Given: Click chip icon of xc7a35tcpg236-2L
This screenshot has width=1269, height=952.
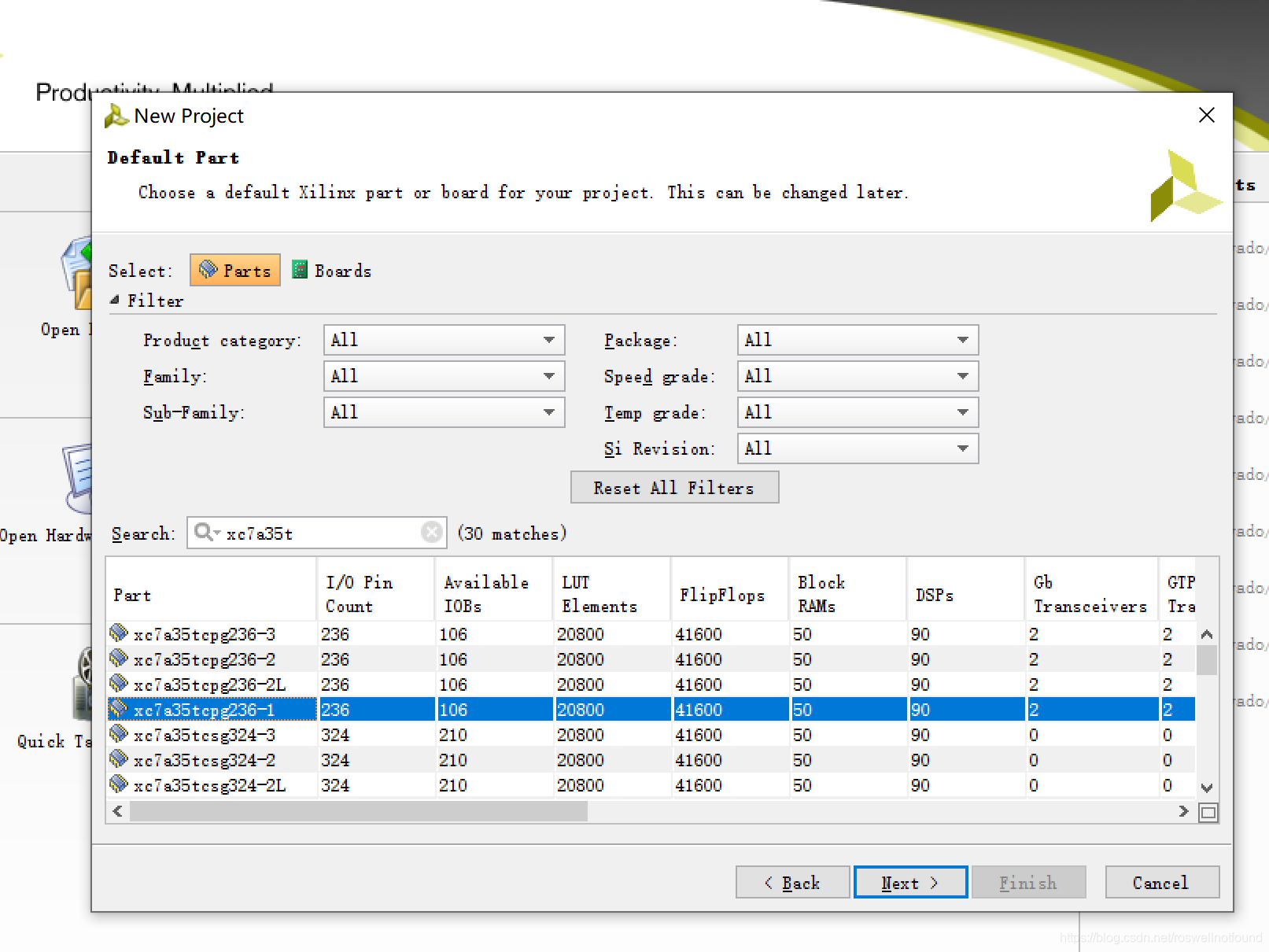Looking at the screenshot, I should coord(119,683).
